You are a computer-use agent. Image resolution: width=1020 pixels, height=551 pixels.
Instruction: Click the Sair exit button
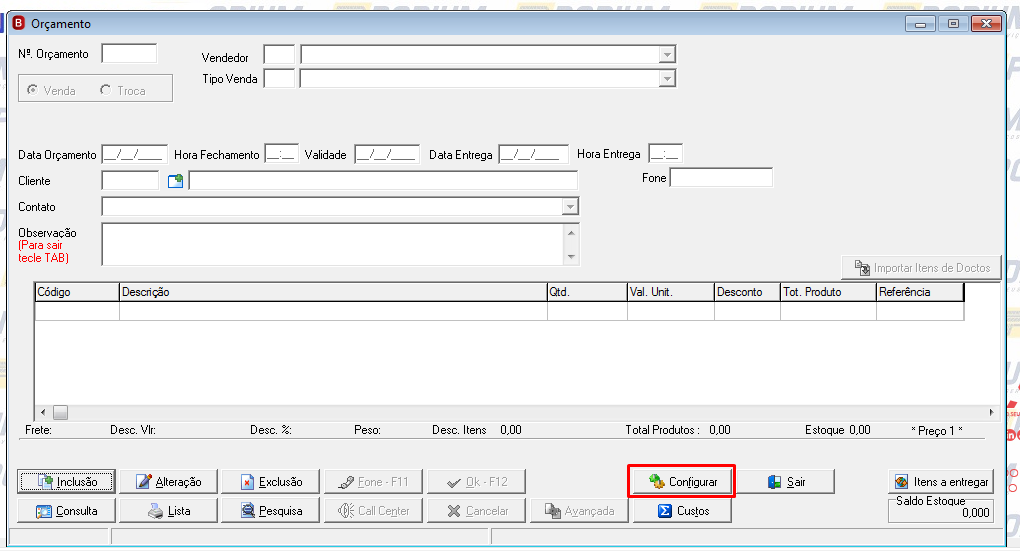(785, 481)
